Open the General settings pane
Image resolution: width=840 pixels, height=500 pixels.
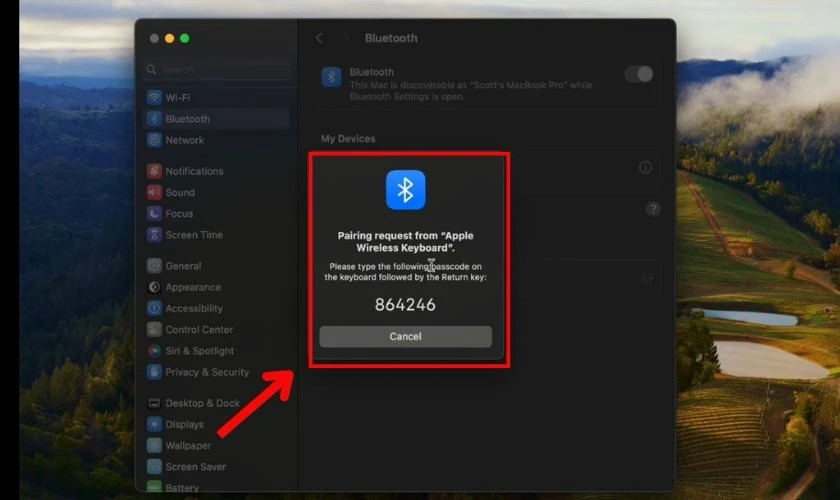[183, 266]
